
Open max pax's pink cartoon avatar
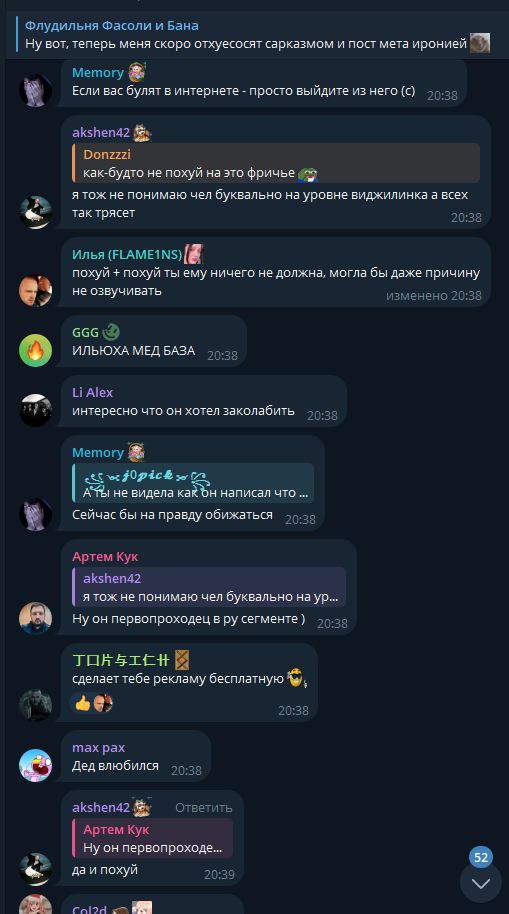(36, 765)
